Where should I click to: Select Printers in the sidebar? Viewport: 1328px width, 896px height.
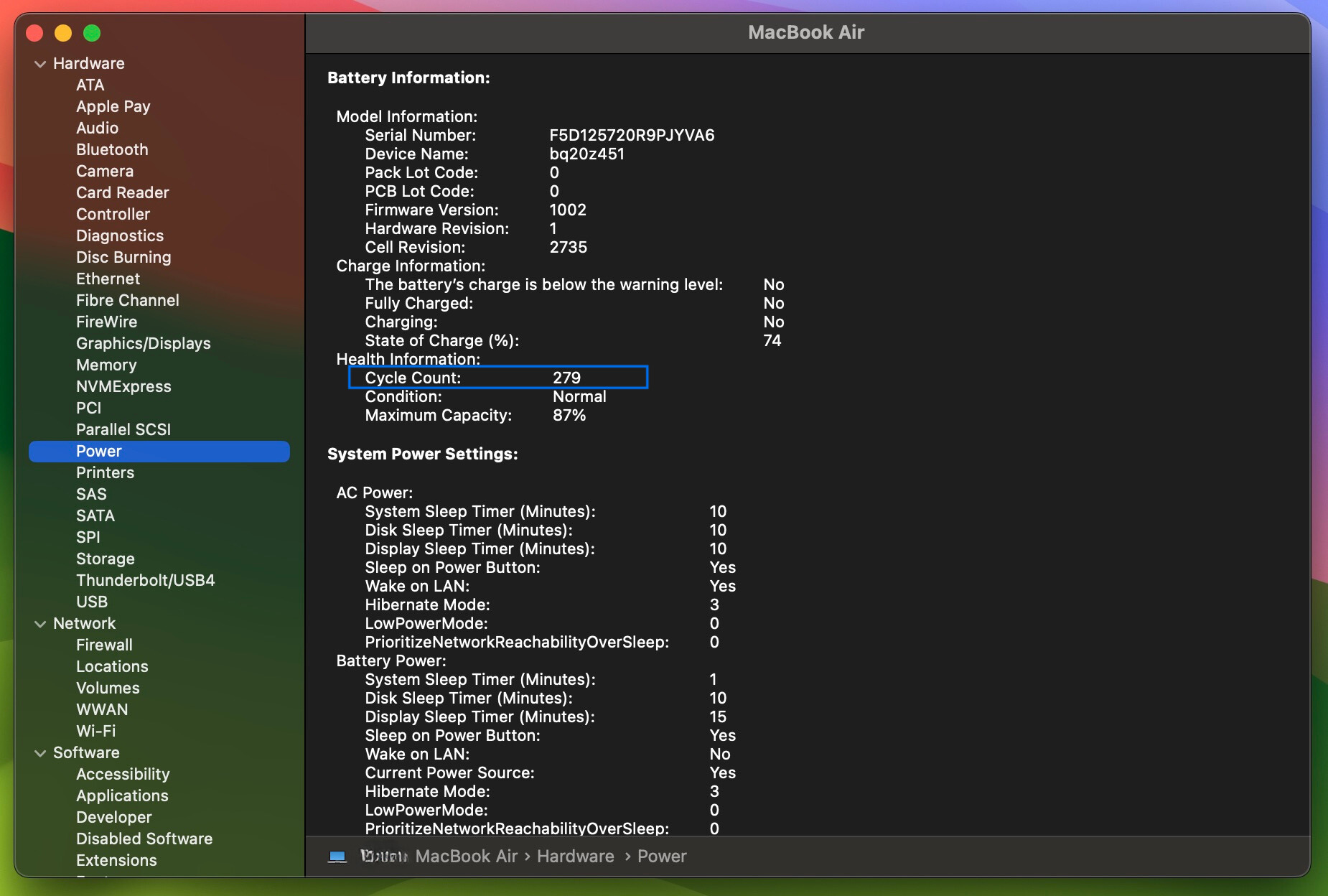[106, 472]
